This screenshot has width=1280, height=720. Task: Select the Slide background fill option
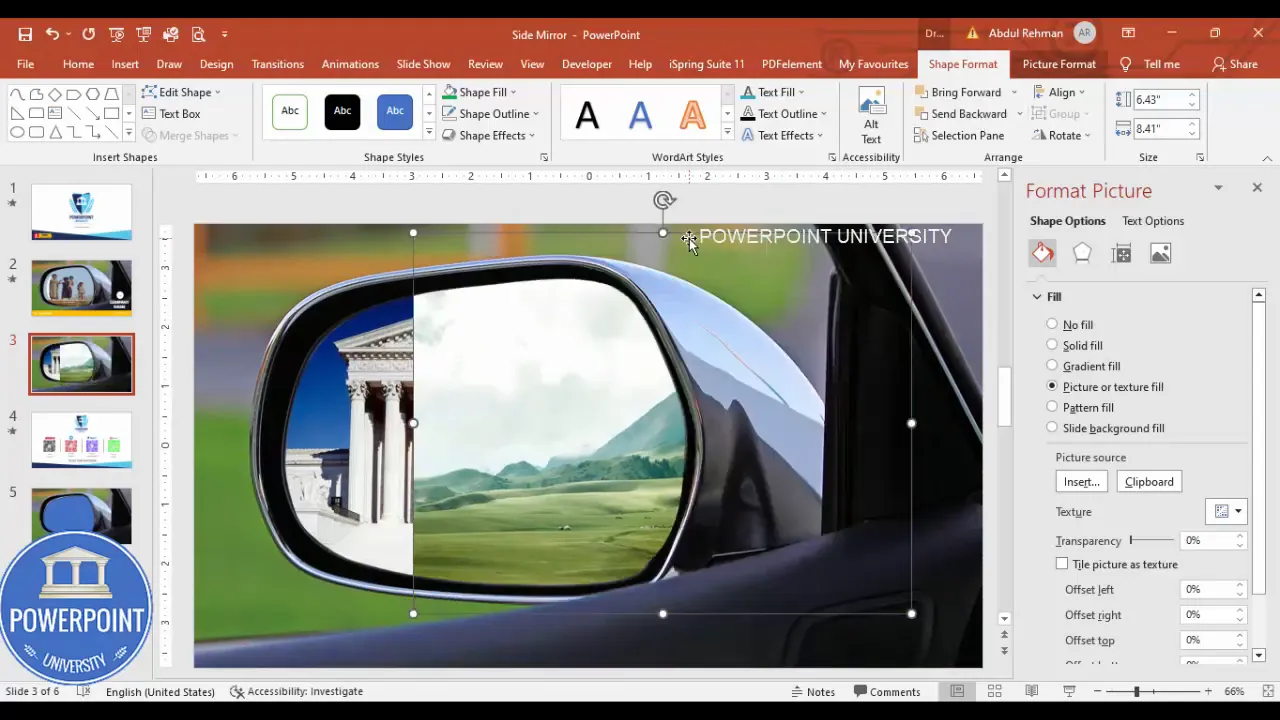[x=1052, y=428]
